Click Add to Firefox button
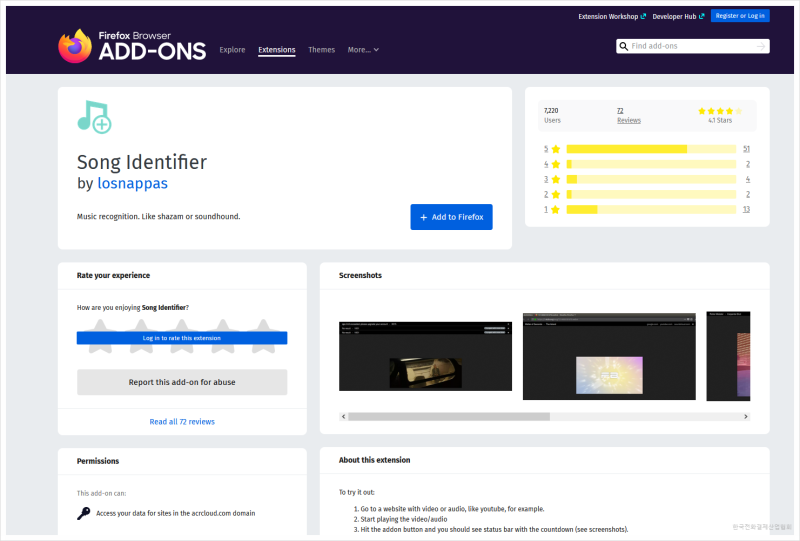The width and height of the screenshot is (800, 541). (452, 217)
